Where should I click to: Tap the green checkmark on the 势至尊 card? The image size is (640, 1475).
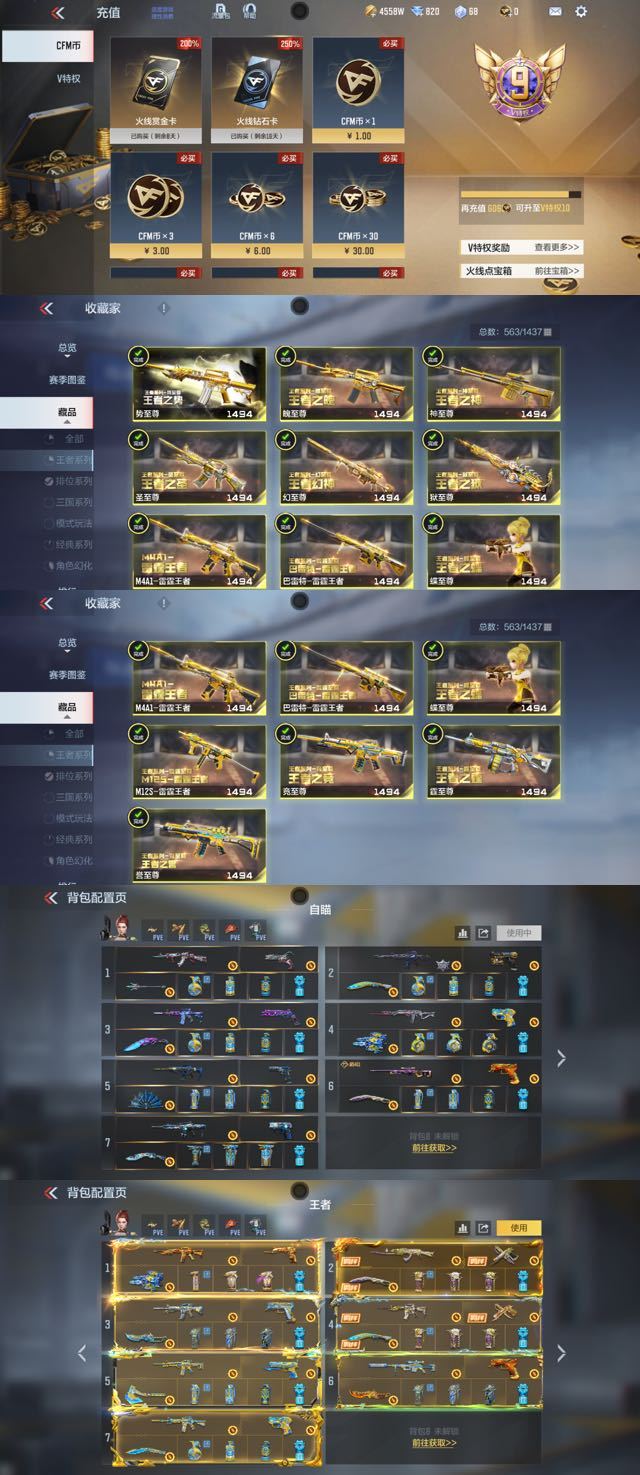click(x=137, y=354)
